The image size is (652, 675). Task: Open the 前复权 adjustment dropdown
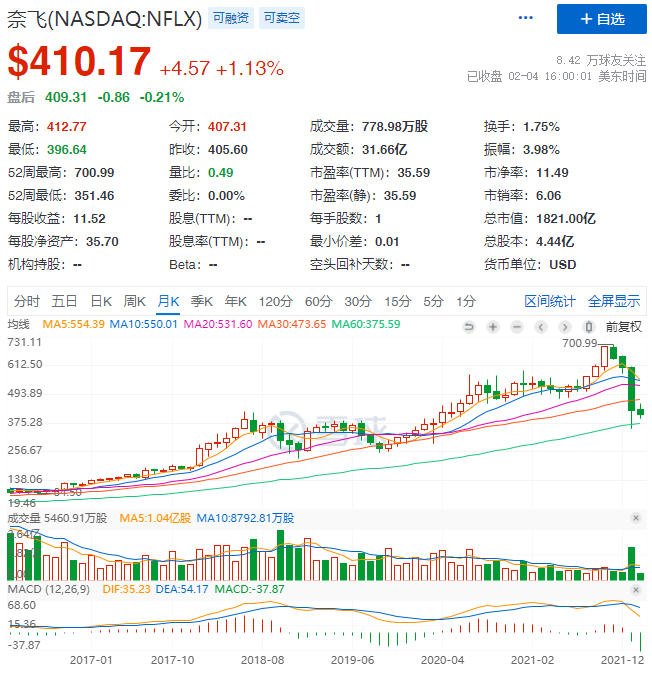pyautogui.click(x=624, y=327)
